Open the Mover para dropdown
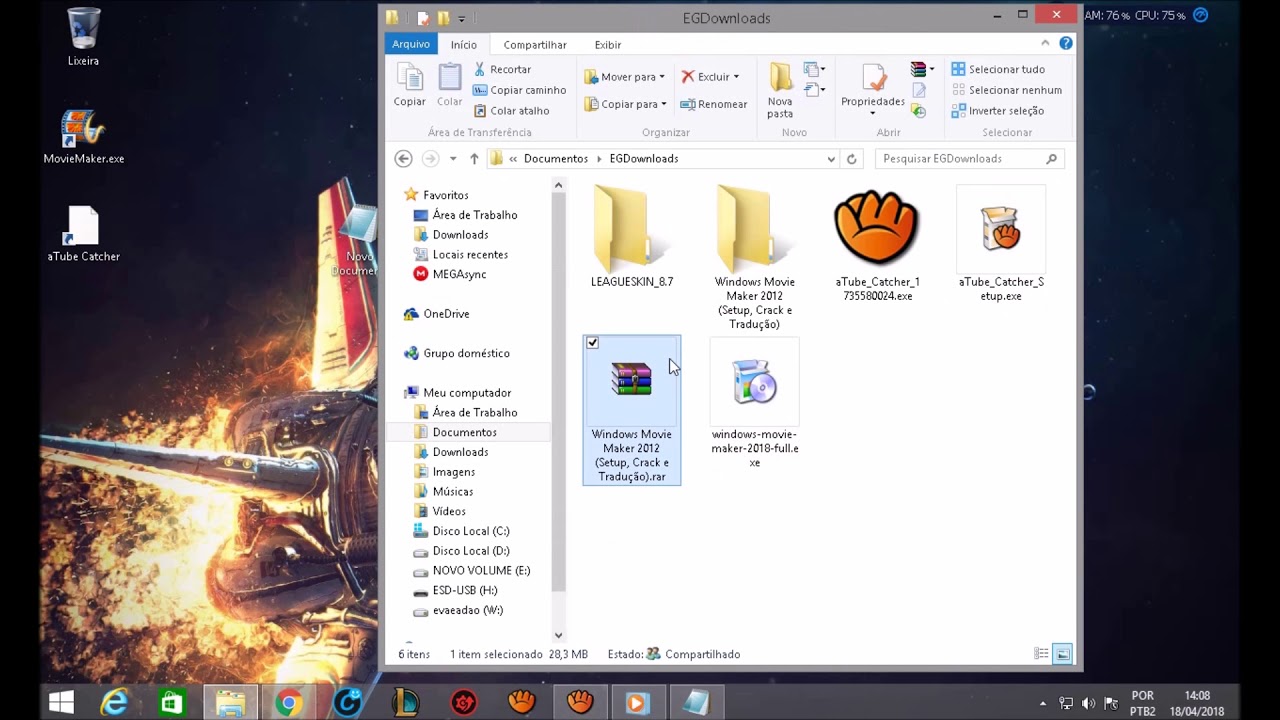The height and width of the screenshot is (720, 1280). [625, 77]
